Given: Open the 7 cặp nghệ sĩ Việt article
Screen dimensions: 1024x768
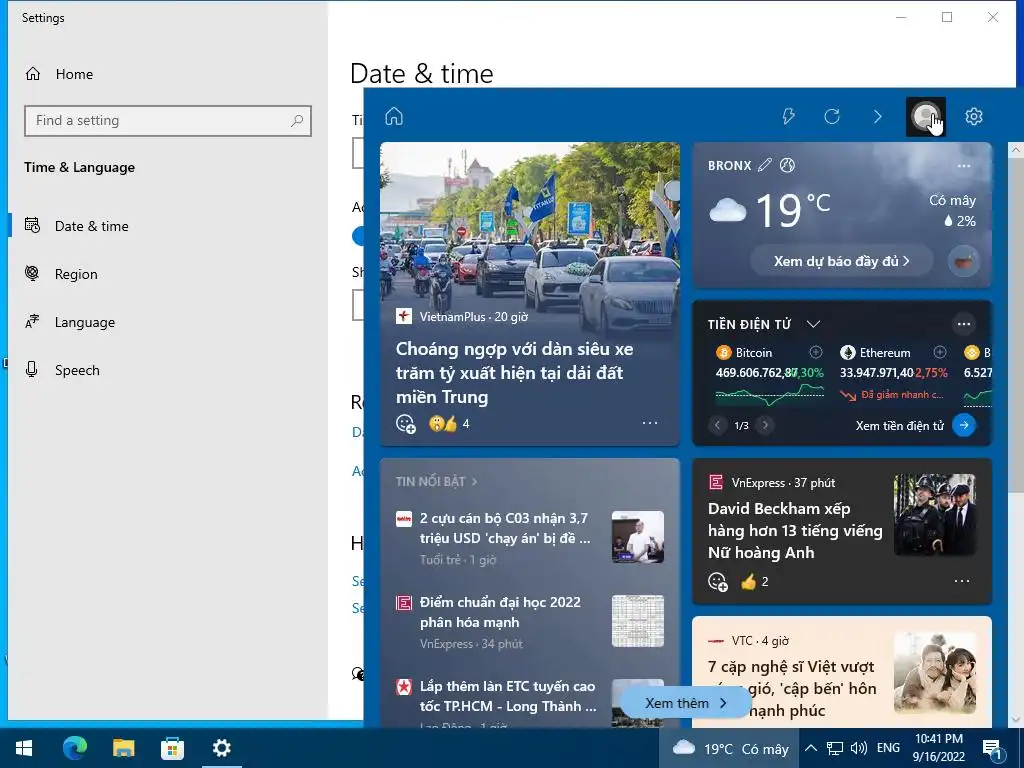Looking at the screenshot, I should point(792,688).
